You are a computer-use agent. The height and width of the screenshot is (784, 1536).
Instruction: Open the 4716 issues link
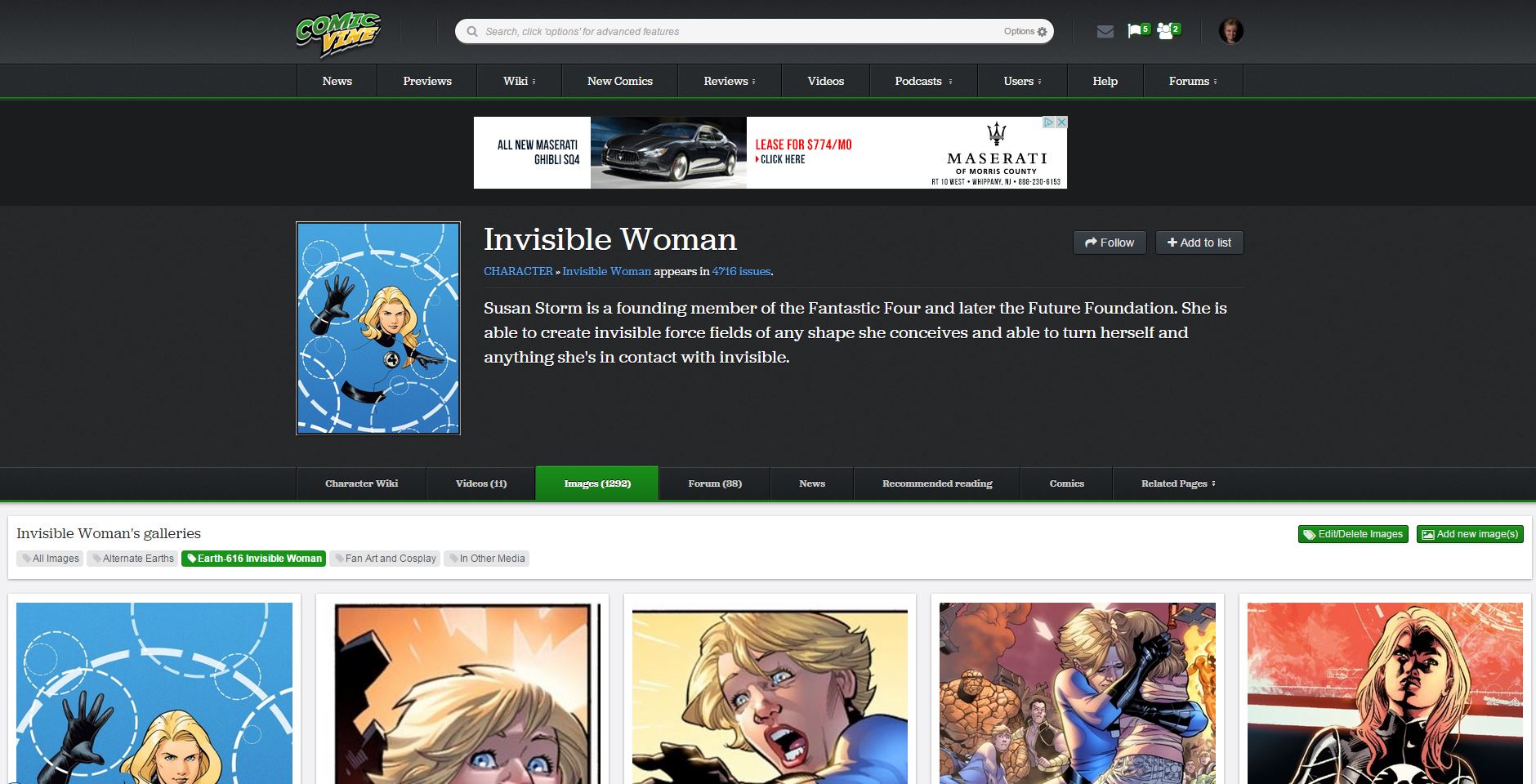pyautogui.click(x=741, y=271)
